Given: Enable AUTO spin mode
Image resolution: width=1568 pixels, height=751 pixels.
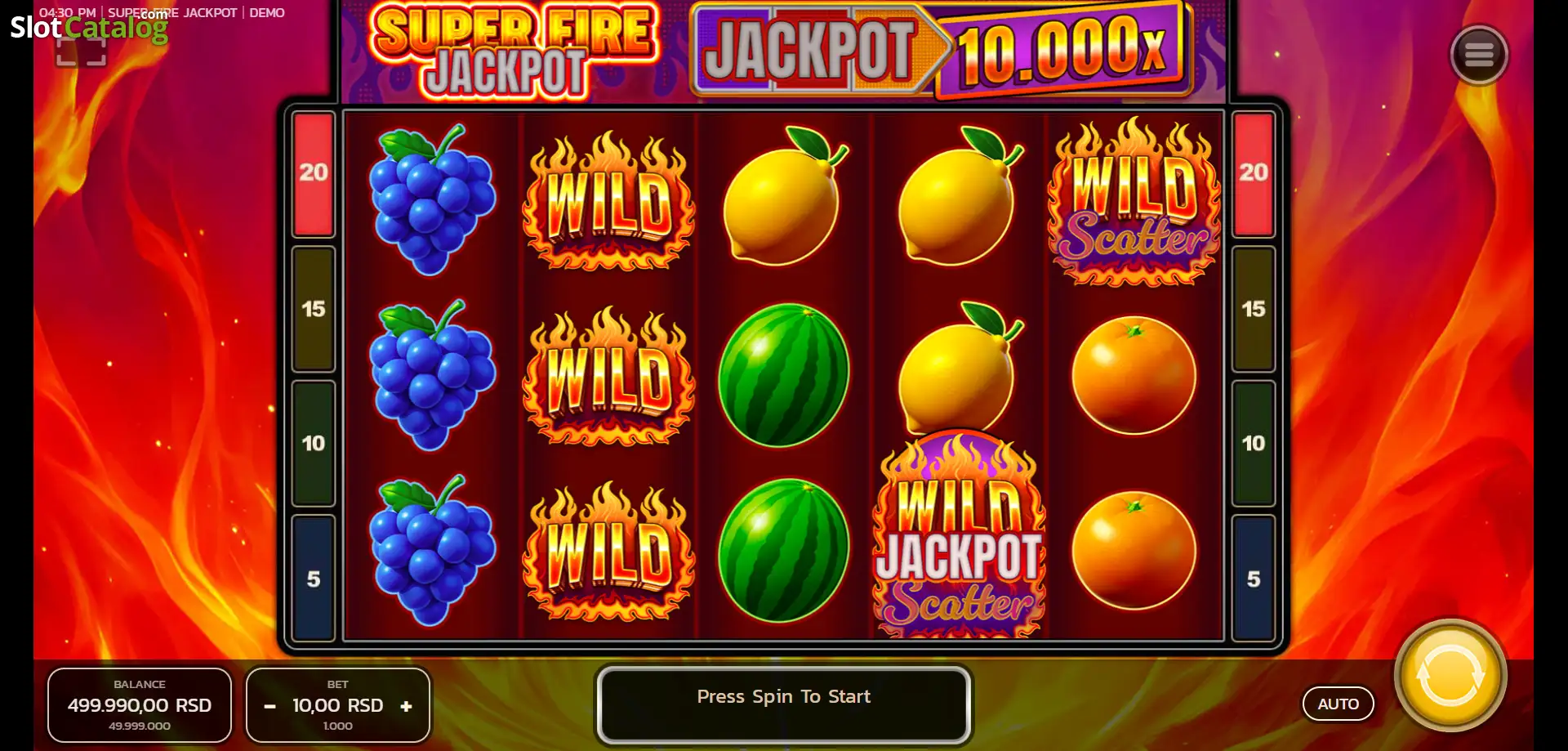Looking at the screenshot, I should (x=1338, y=704).
